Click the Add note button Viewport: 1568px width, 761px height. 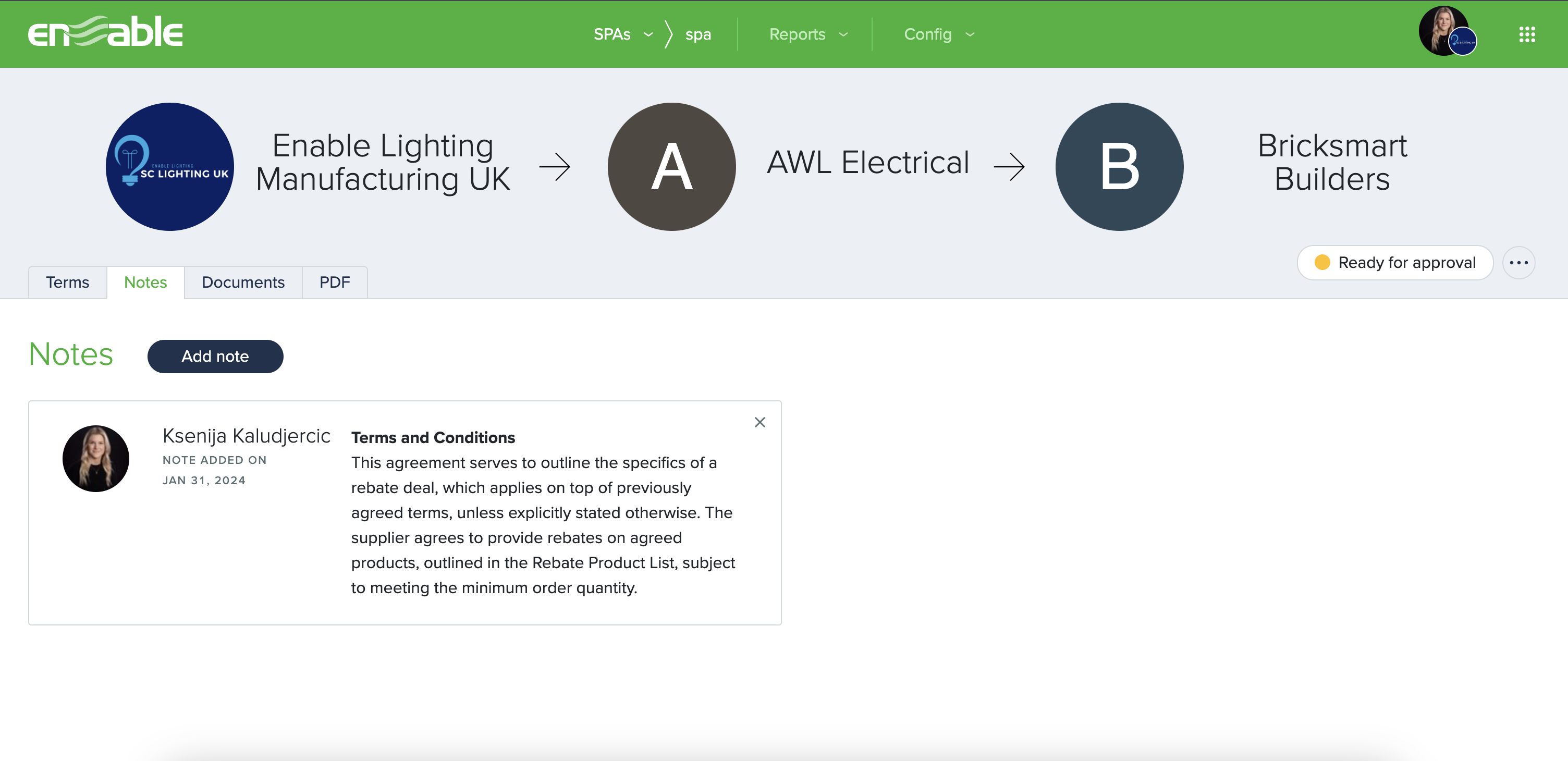(215, 357)
